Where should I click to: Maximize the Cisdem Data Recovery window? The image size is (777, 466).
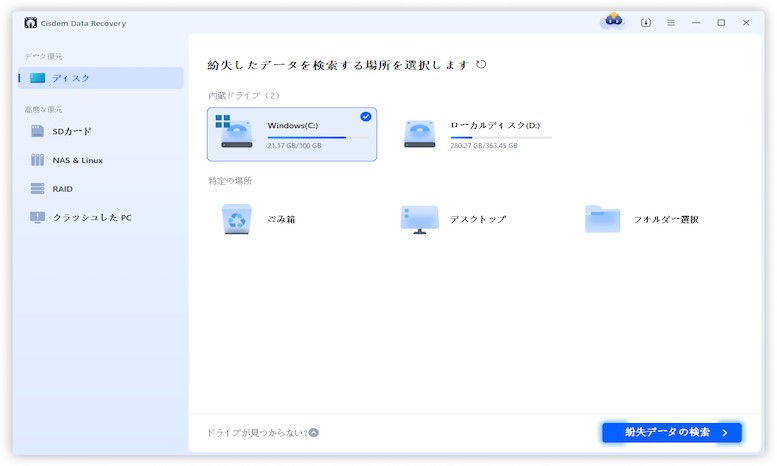(721, 23)
